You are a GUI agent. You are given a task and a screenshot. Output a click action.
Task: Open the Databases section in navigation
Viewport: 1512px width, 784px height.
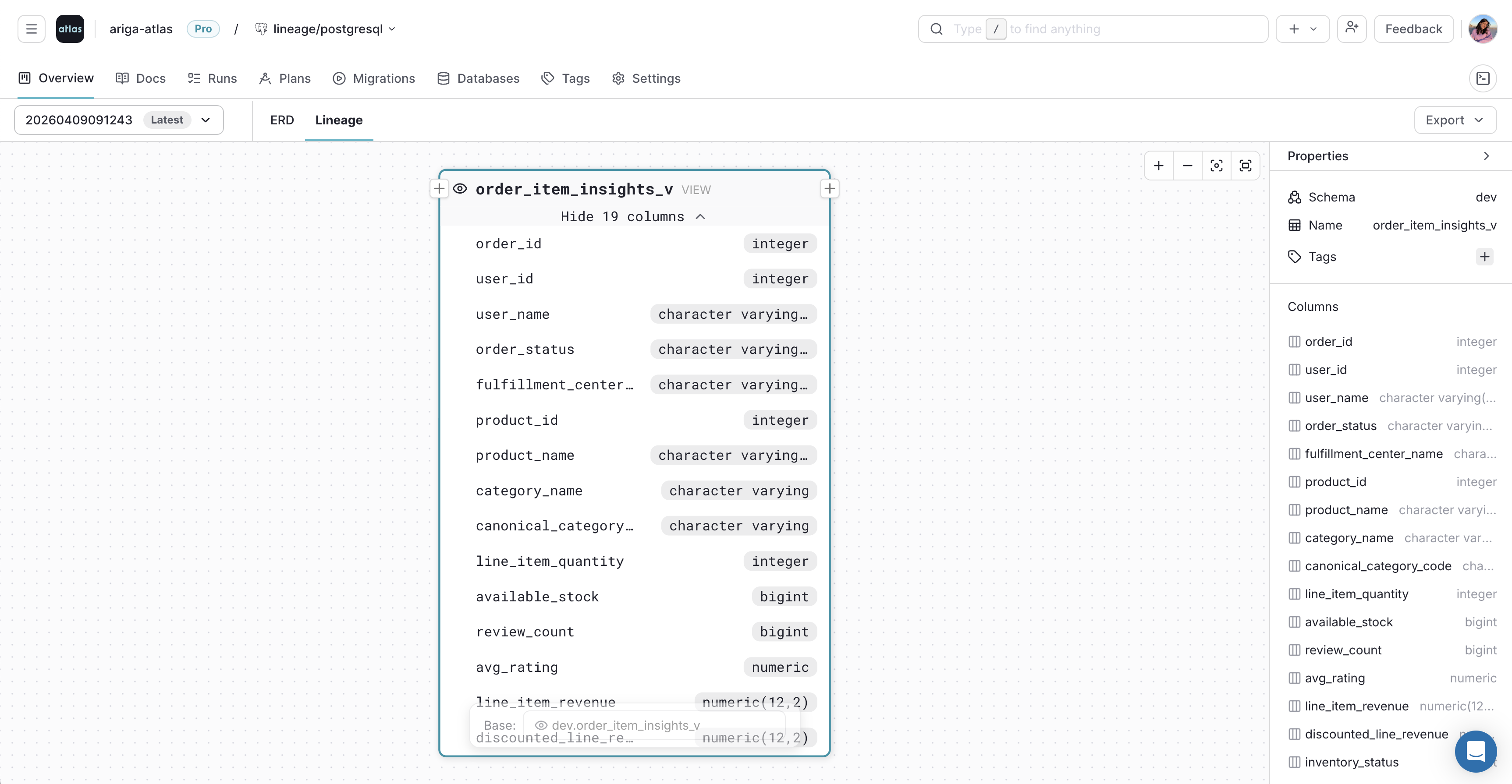[479, 78]
